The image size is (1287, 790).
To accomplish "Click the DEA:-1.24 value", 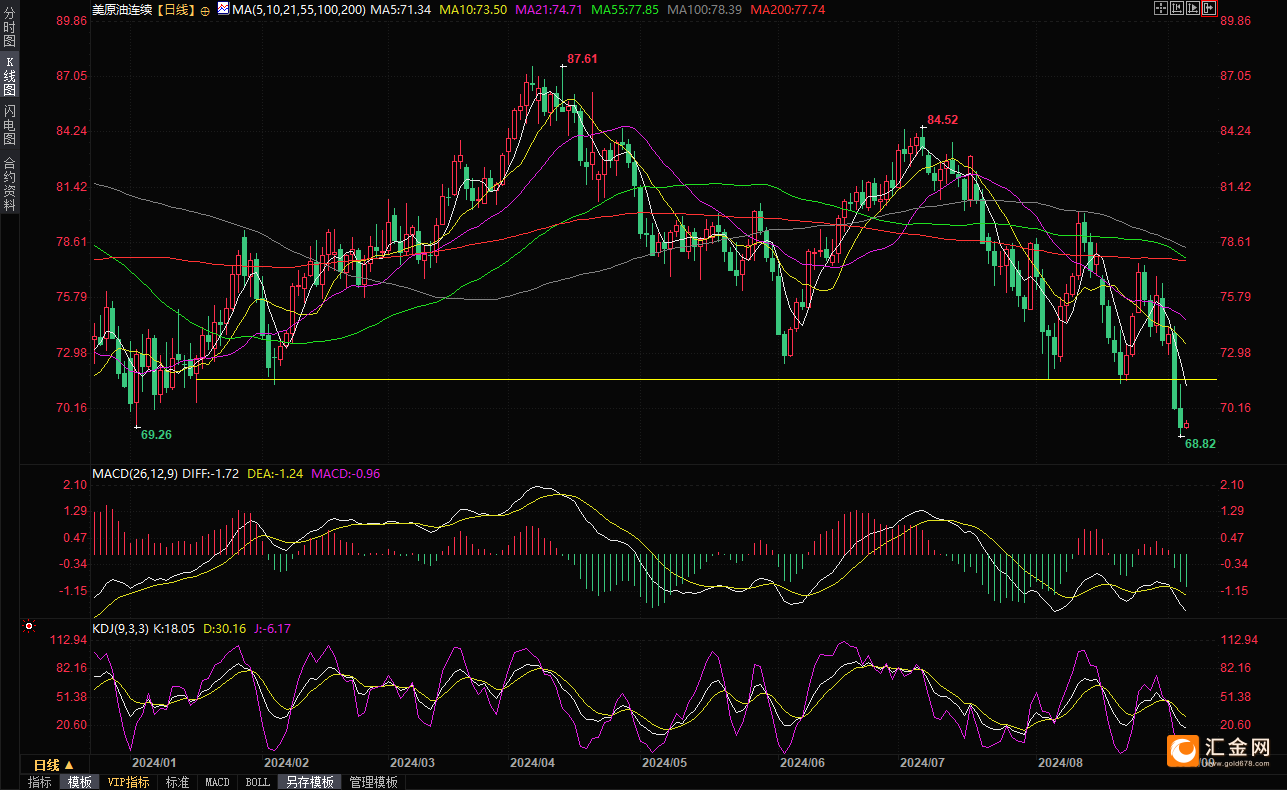I will click(x=275, y=473).
